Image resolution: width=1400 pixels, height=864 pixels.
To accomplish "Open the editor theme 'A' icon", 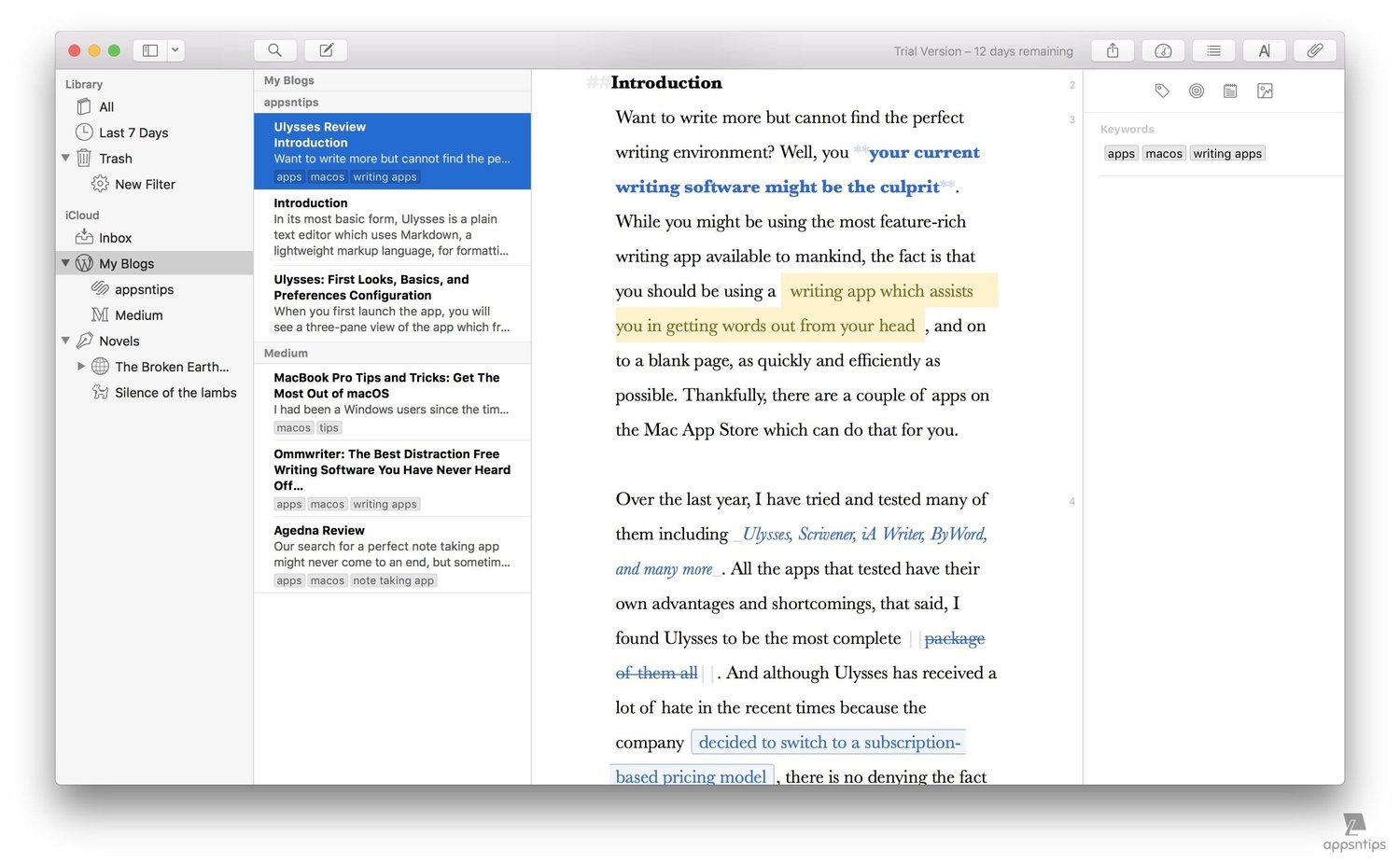I will [x=1264, y=50].
